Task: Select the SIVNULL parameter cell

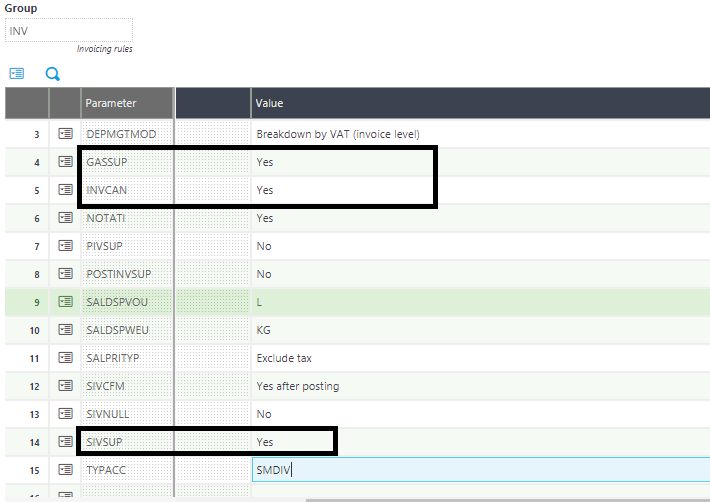Action: point(127,414)
